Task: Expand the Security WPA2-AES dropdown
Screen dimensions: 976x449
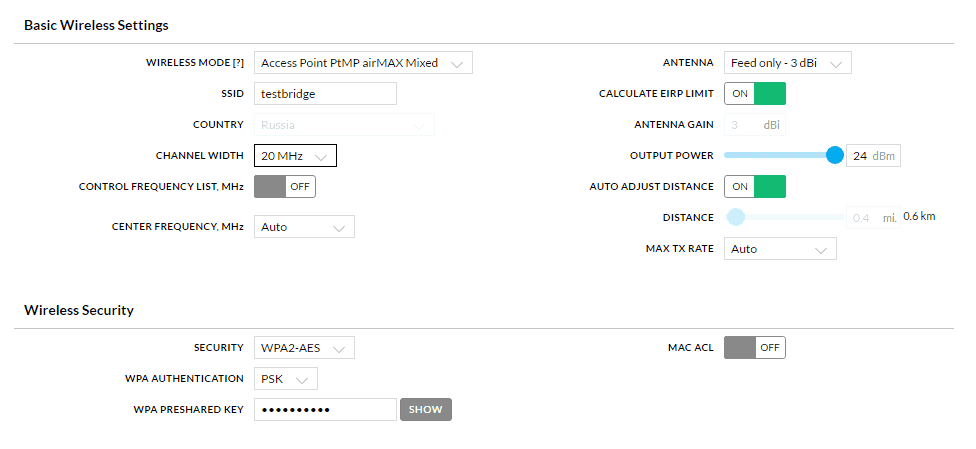Action: (x=304, y=347)
